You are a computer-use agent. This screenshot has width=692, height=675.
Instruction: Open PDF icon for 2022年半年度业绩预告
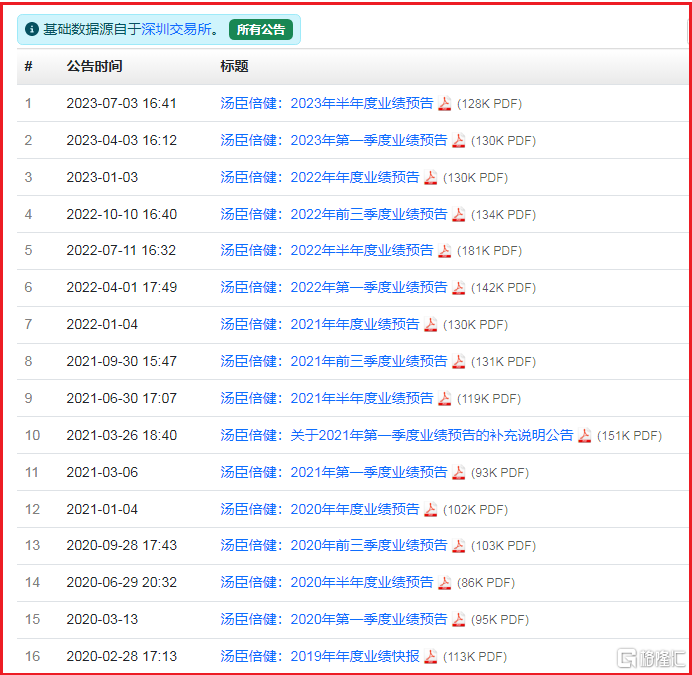point(444,251)
